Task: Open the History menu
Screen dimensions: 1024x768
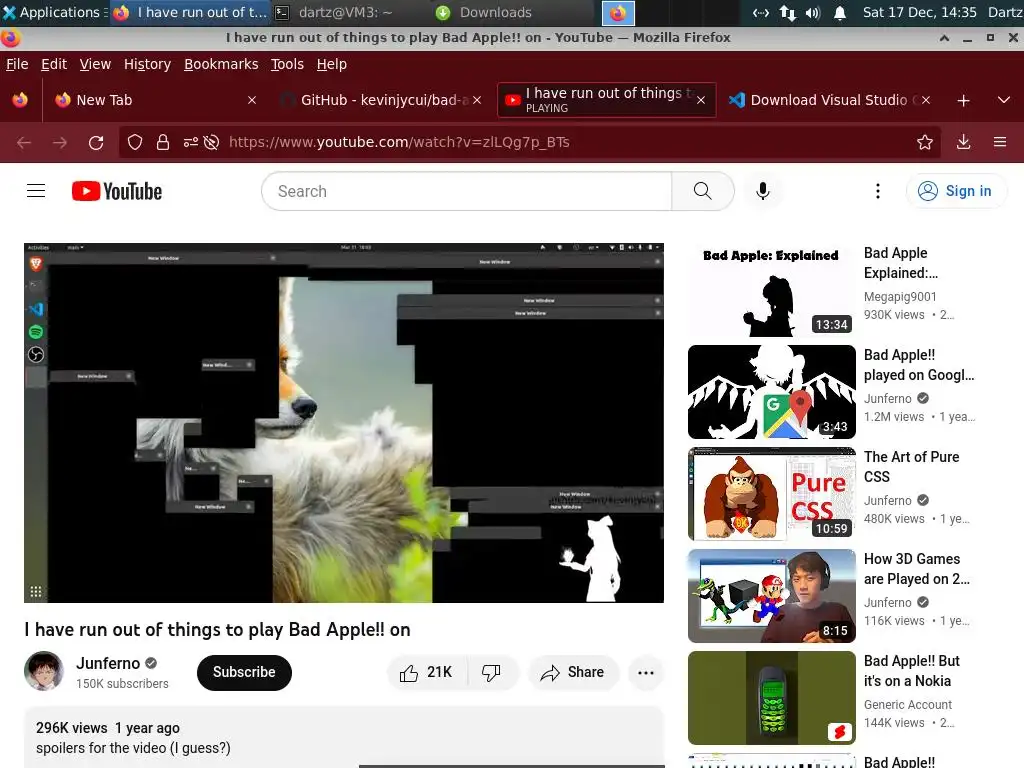Action: [x=147, y=64]
